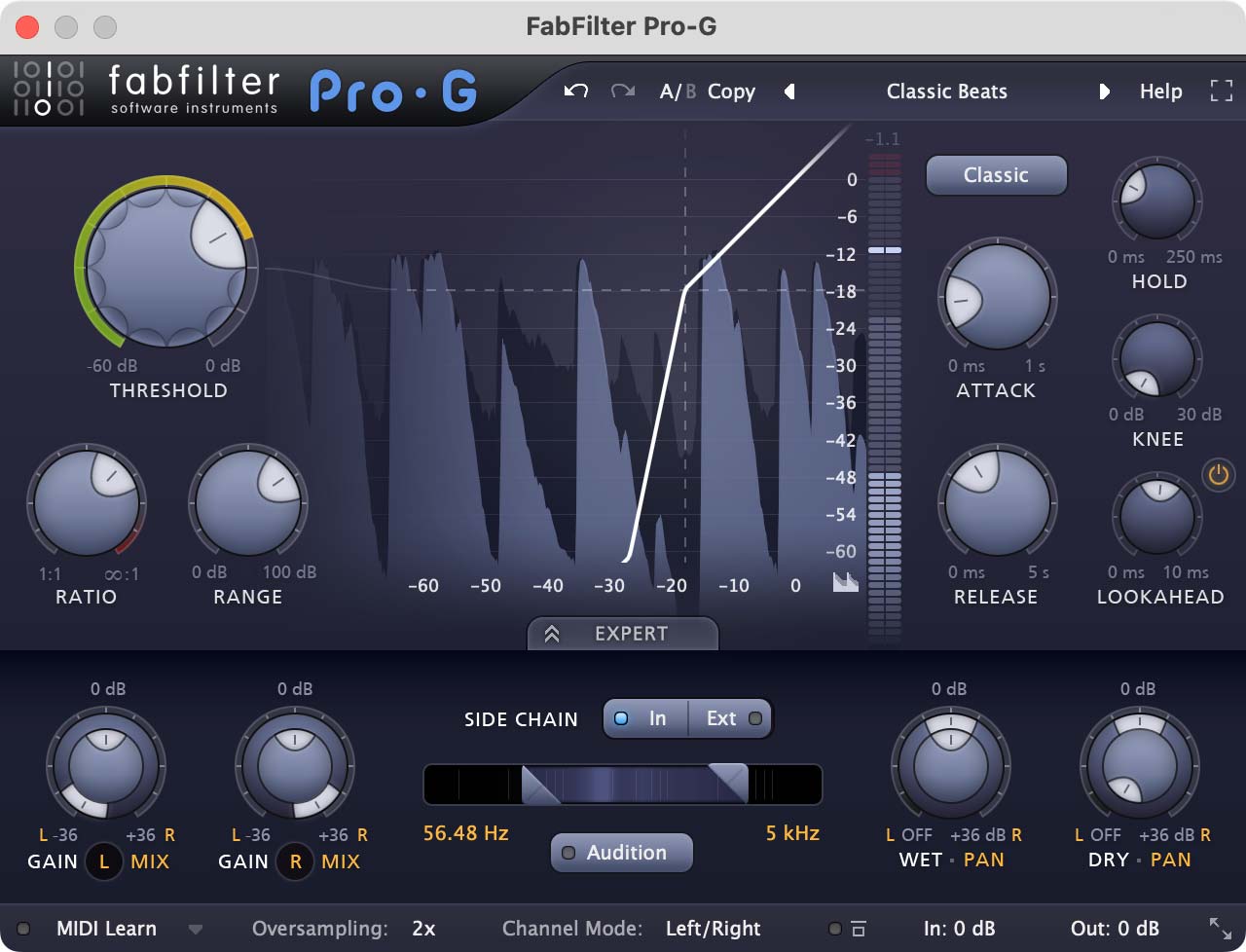Copy A state to B
This screenshot has height=952, width=1246.
click(x=731, y=92)
